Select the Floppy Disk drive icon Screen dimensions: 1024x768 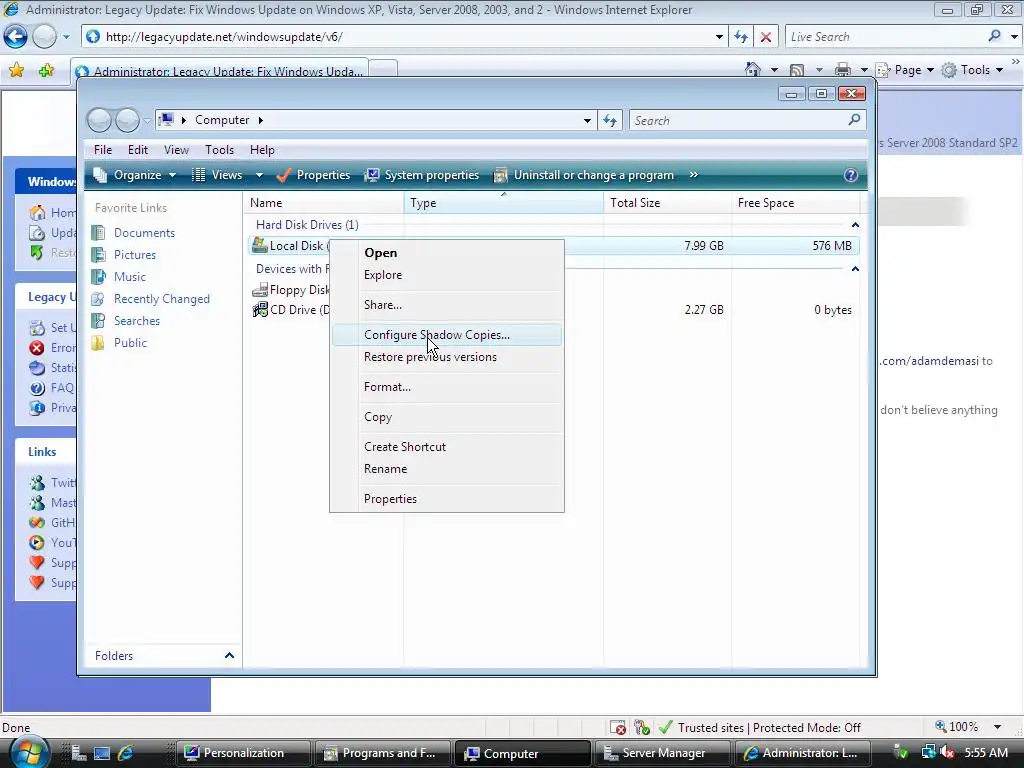[260, 289]
